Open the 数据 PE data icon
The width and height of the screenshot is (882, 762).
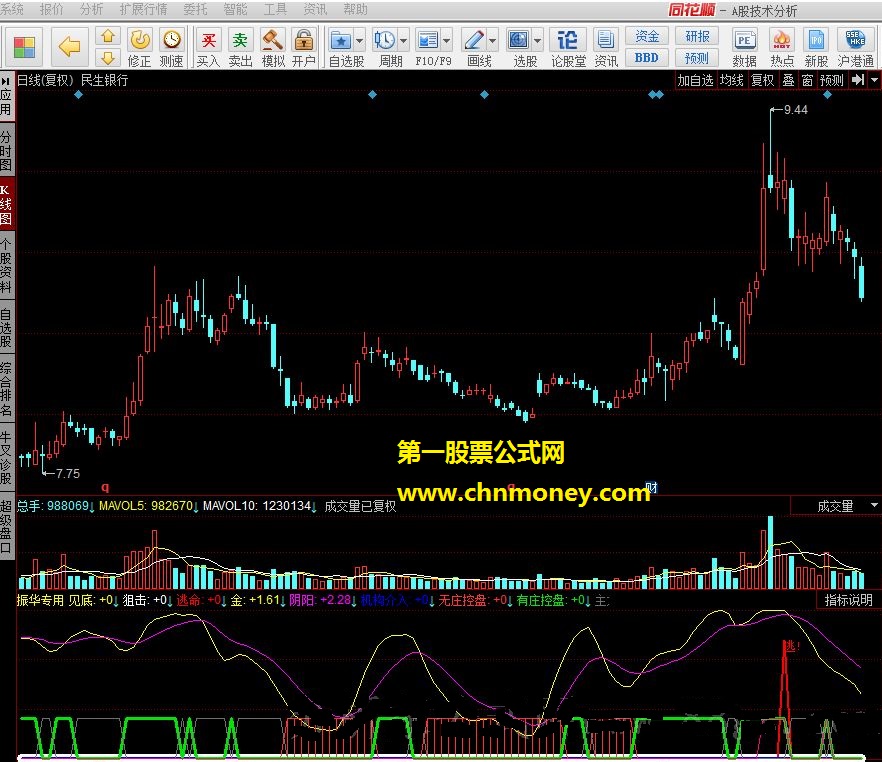(x=744, y=40)
